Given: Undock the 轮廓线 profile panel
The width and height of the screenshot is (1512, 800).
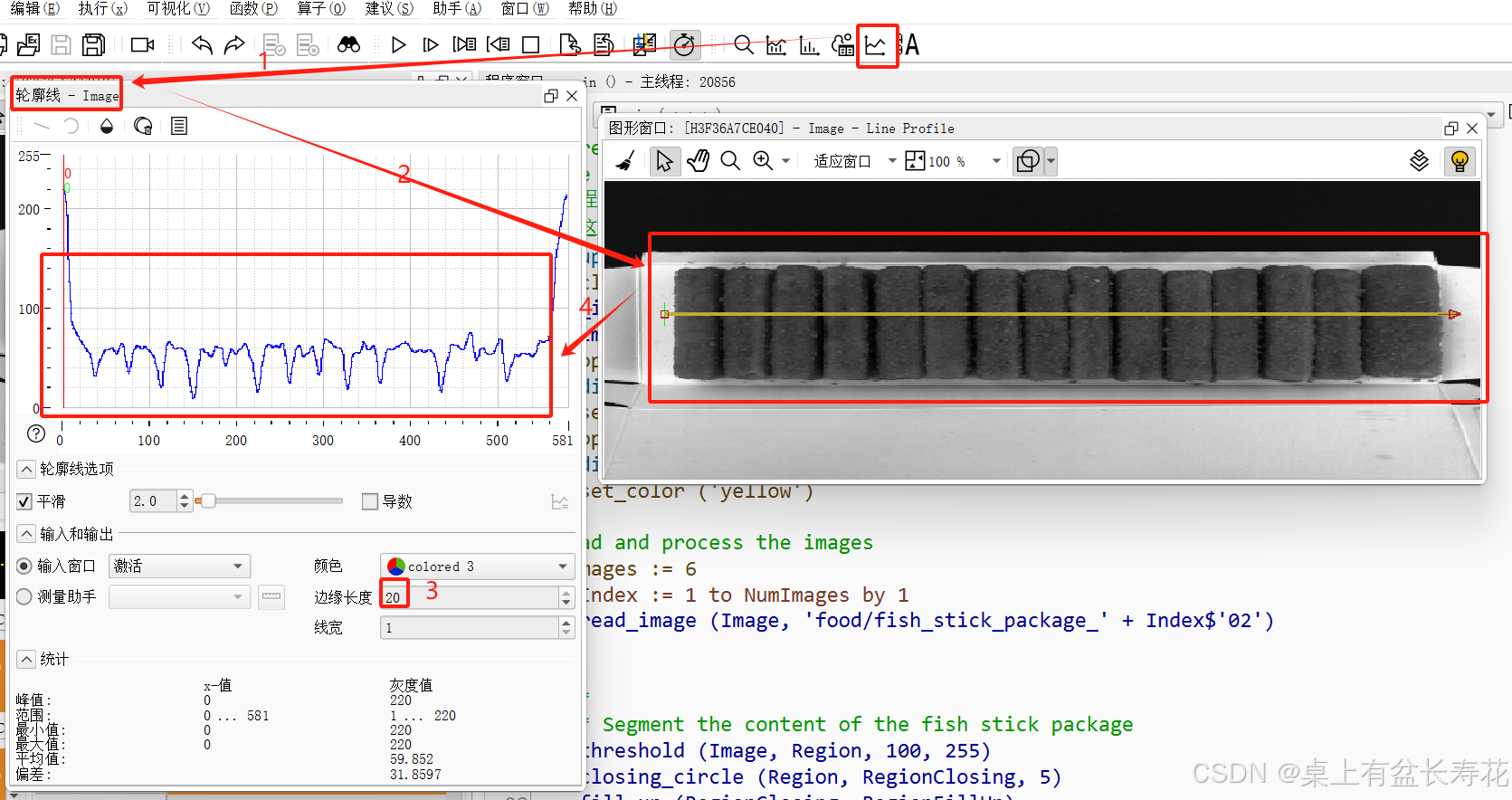Looking at the screenshot, I should point(551,96).
